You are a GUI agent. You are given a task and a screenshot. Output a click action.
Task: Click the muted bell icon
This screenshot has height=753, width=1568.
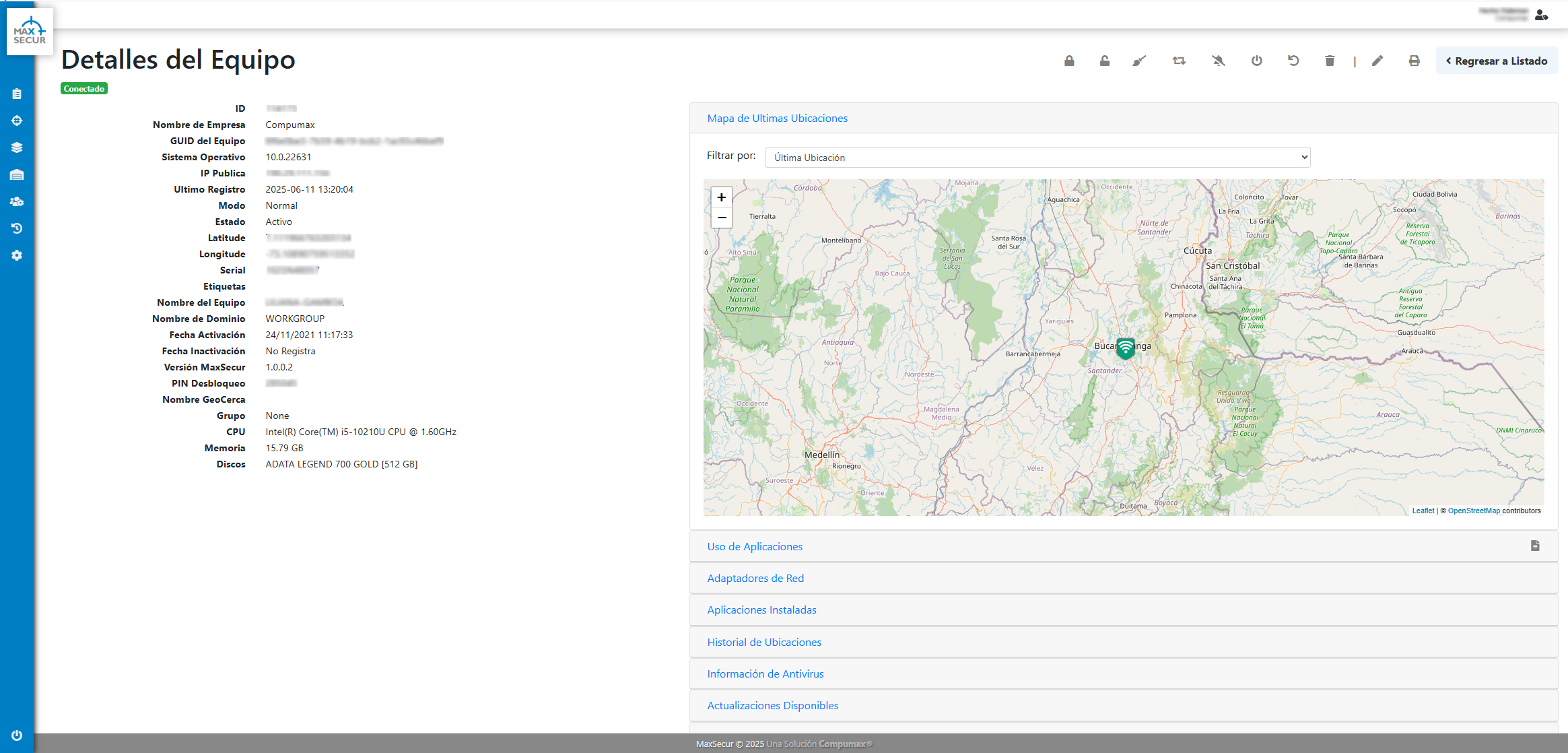pos(1219,61)
